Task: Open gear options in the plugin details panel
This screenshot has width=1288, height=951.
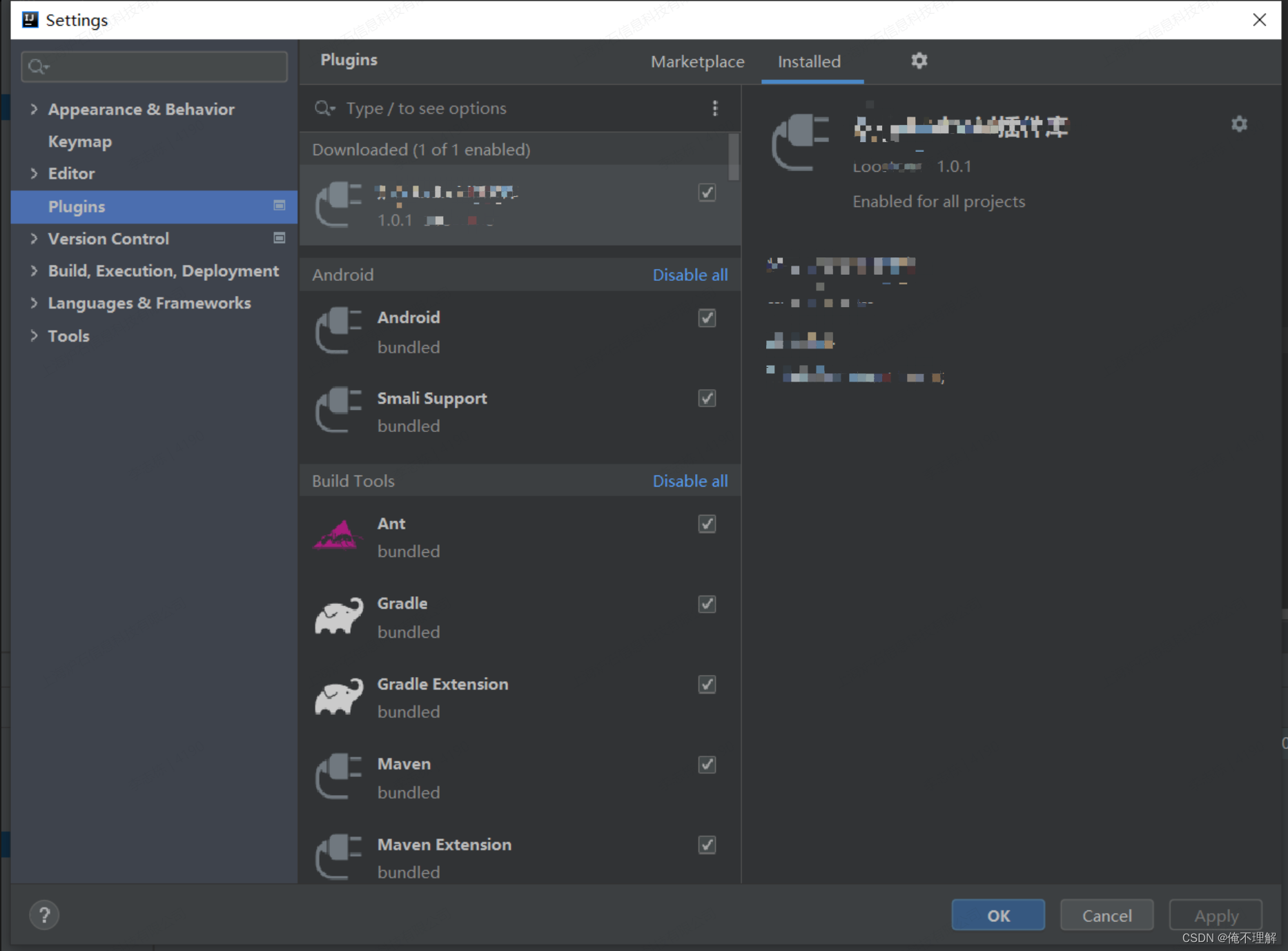Action: (1239, 124)
